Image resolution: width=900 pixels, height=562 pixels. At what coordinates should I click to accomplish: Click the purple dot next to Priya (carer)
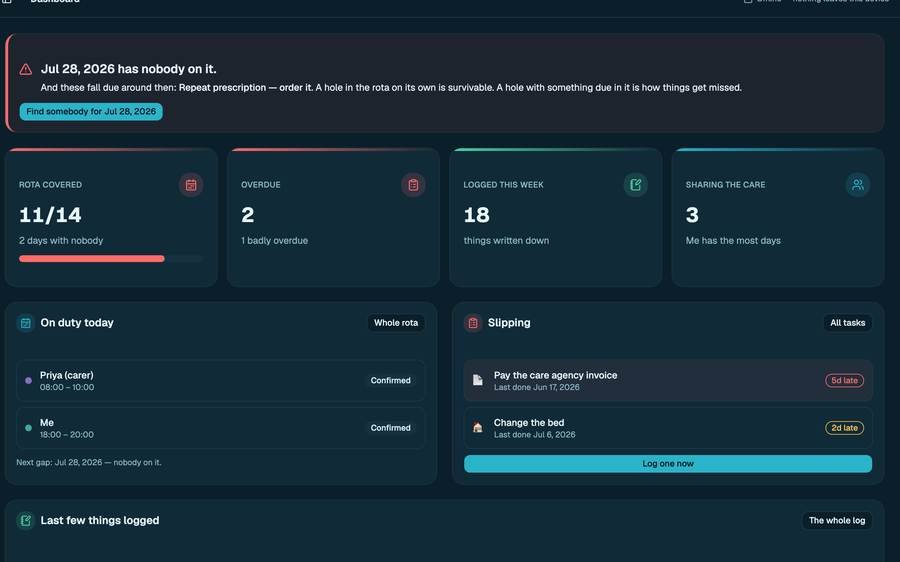(29, 381)
